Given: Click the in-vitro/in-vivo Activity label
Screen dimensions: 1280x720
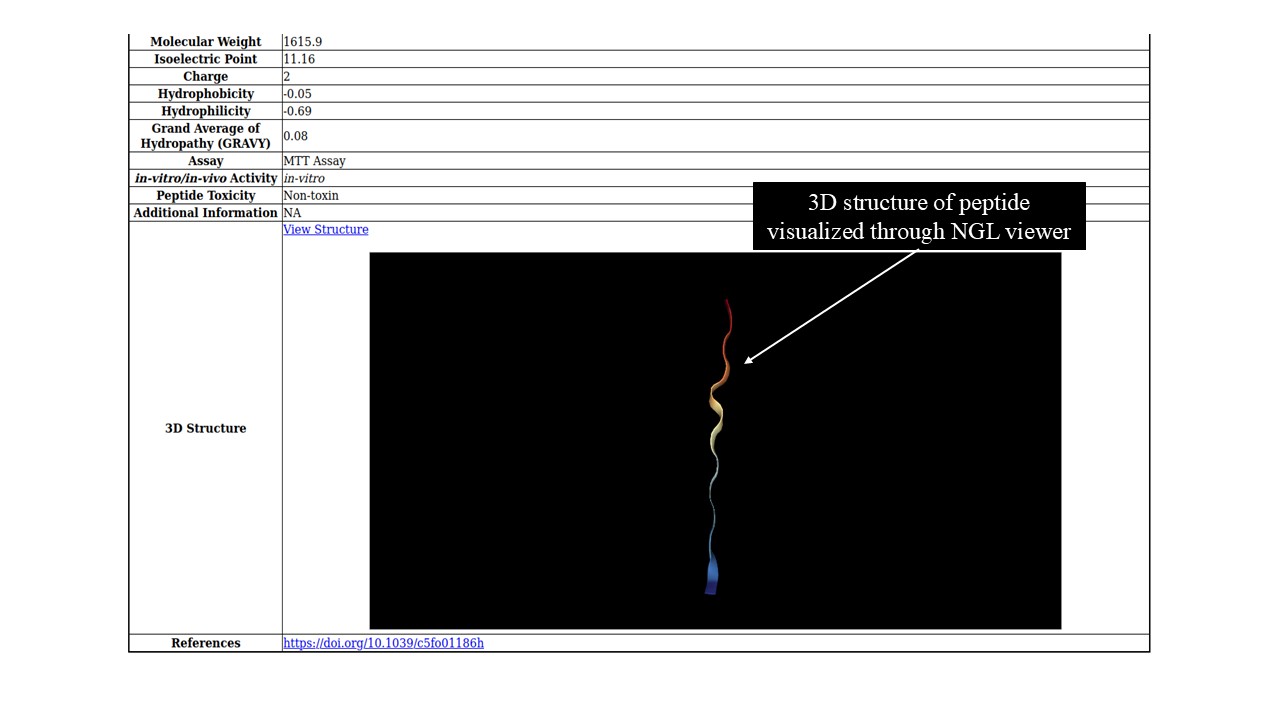Looking at the screenshot, I should (x=206, y=178).
